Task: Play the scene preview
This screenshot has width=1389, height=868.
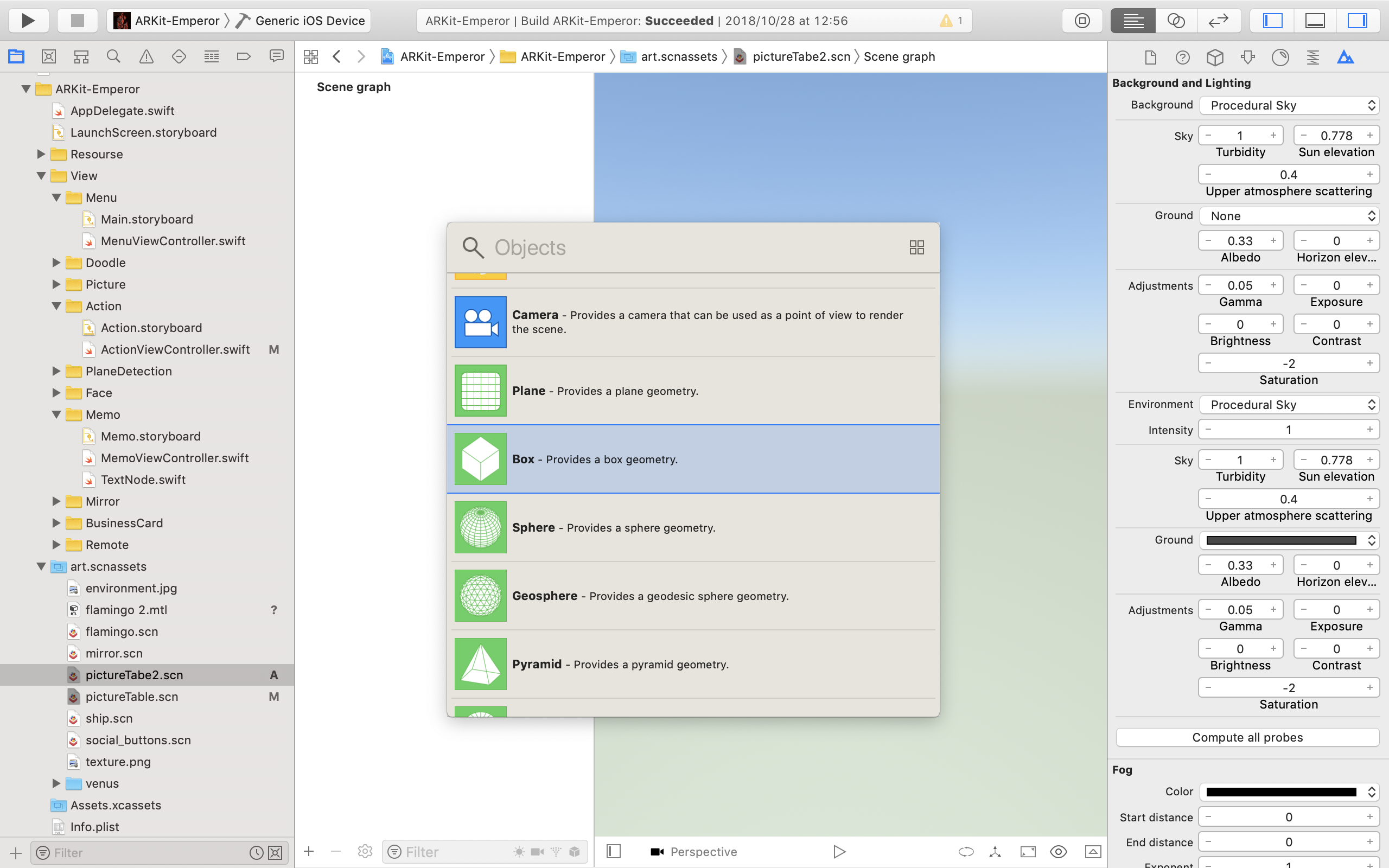Action: 839,851
